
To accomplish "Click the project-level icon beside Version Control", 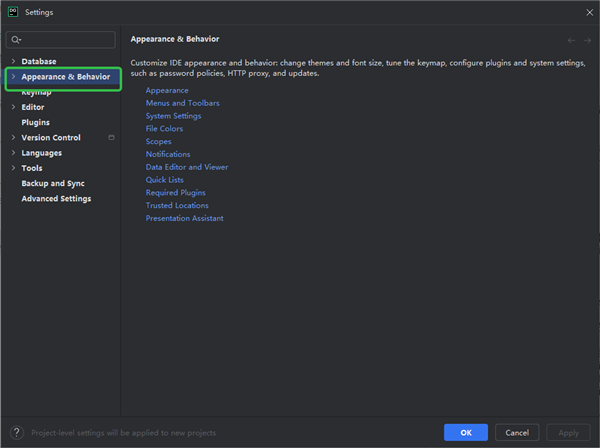I will tap(111, 138).
